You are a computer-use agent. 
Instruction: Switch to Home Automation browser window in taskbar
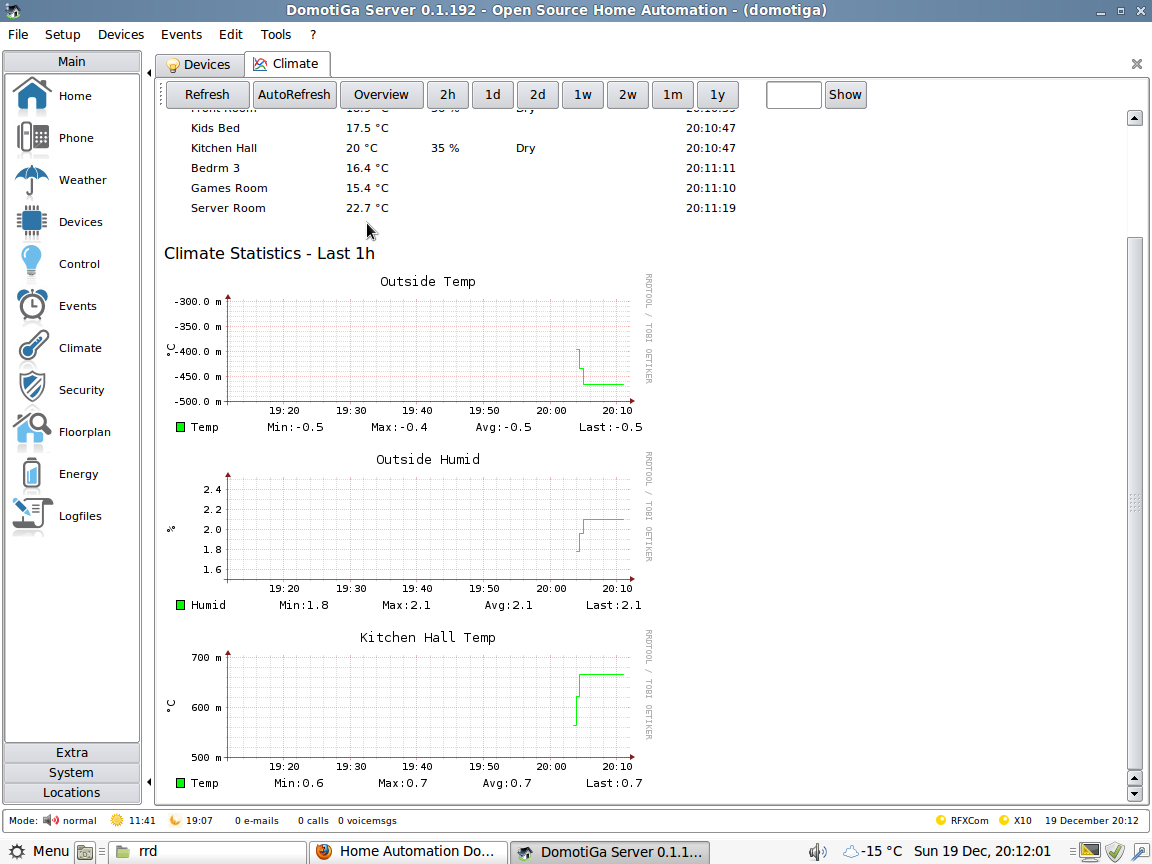408,852
